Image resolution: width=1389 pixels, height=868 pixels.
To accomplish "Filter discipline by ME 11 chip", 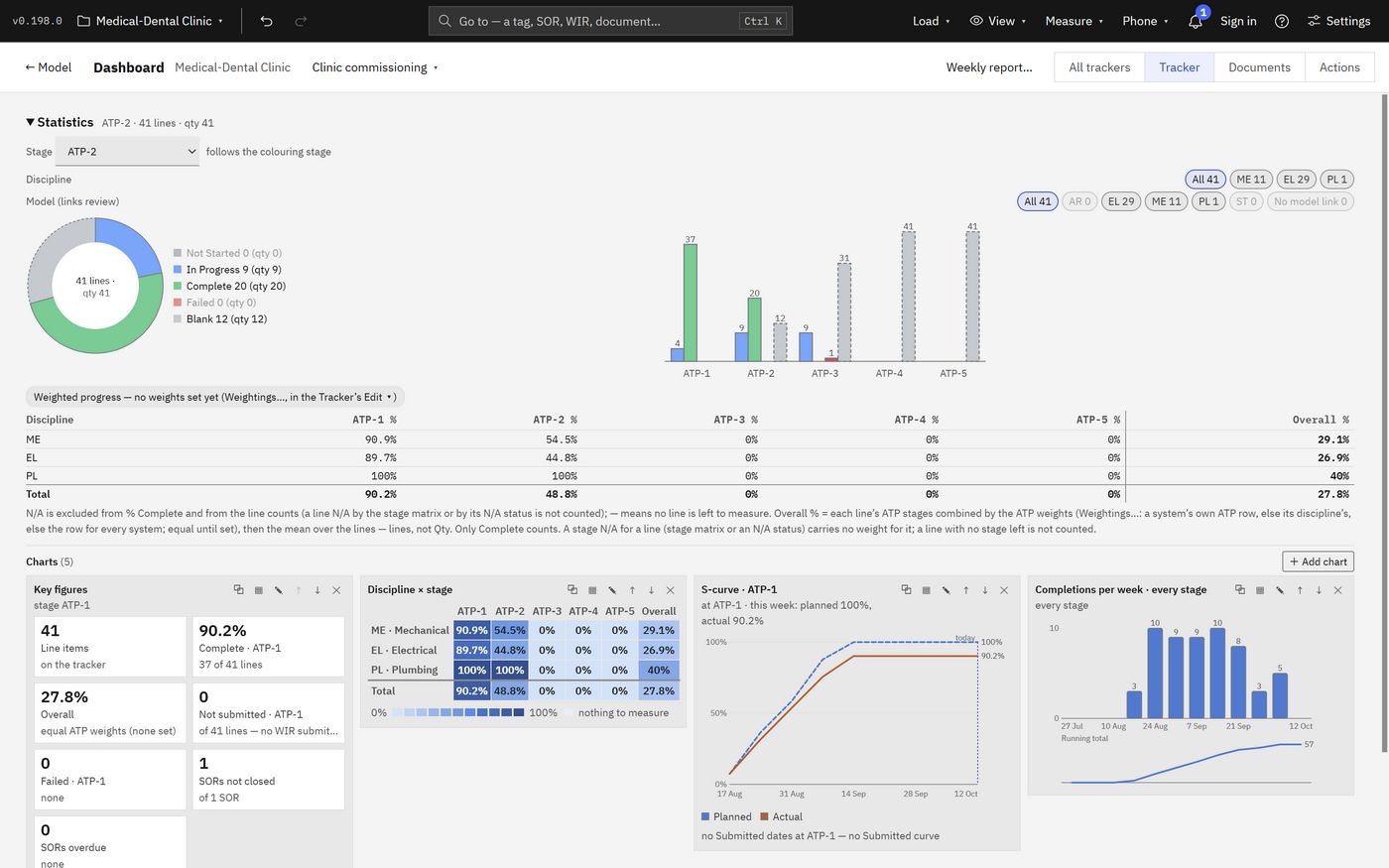I will (x=1251, y=180).
